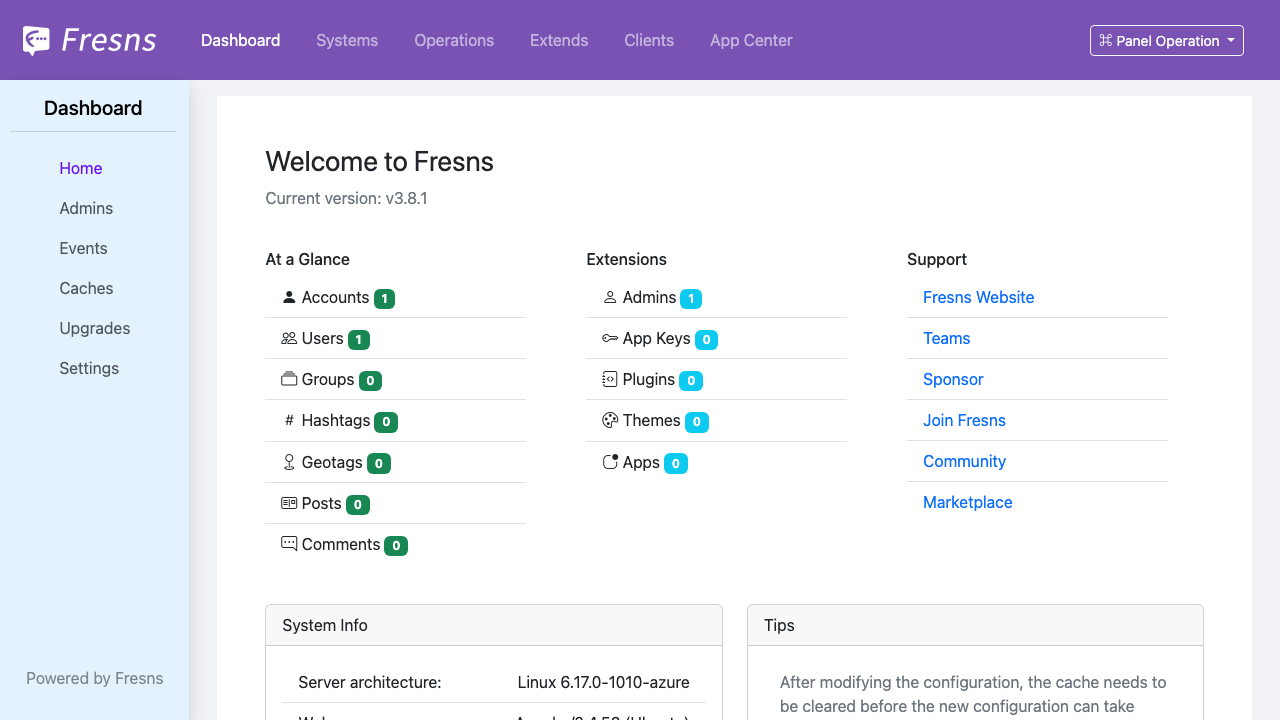Click the Fresns wordmark in the header
Image resolution: width=1280 pixels, height=720 pixels.
pos(109,40)
